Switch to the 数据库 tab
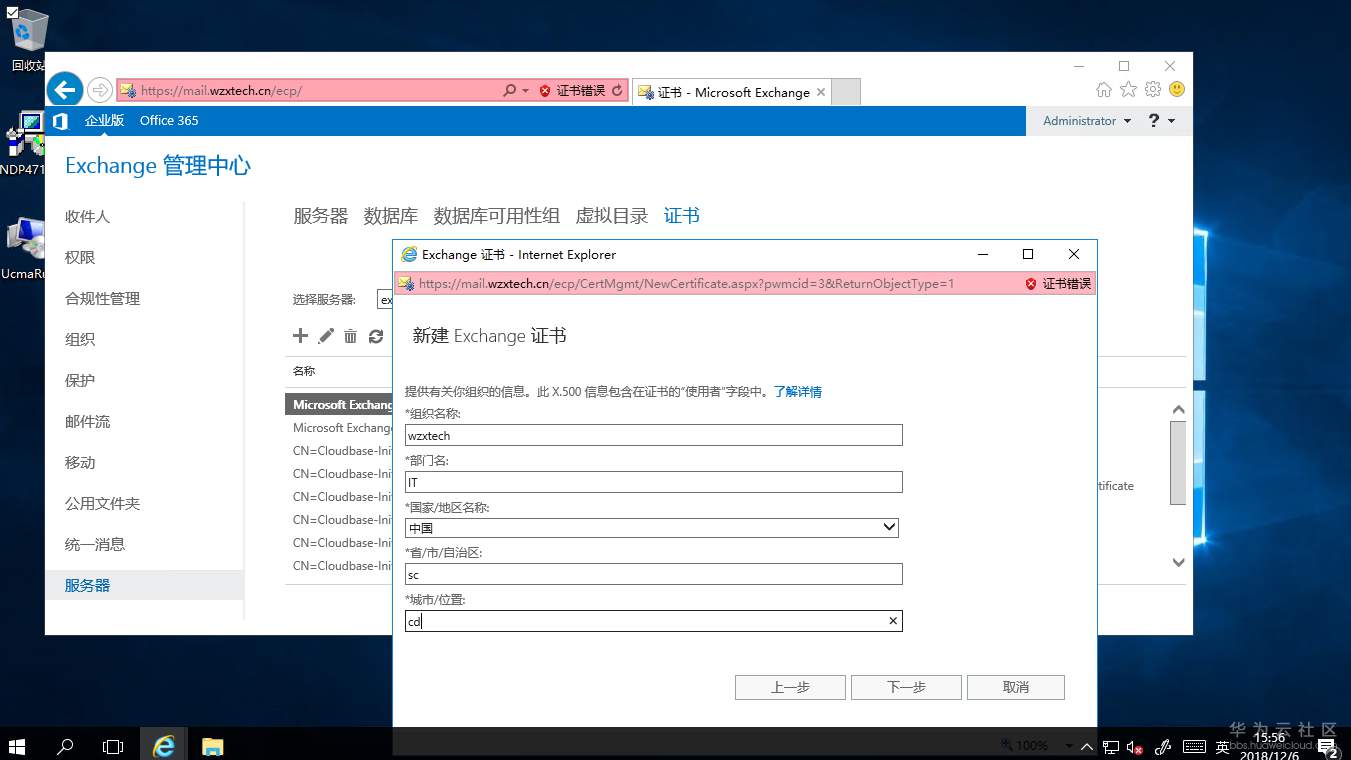This screenshot has width=1351, height=760. pos(392,215)
